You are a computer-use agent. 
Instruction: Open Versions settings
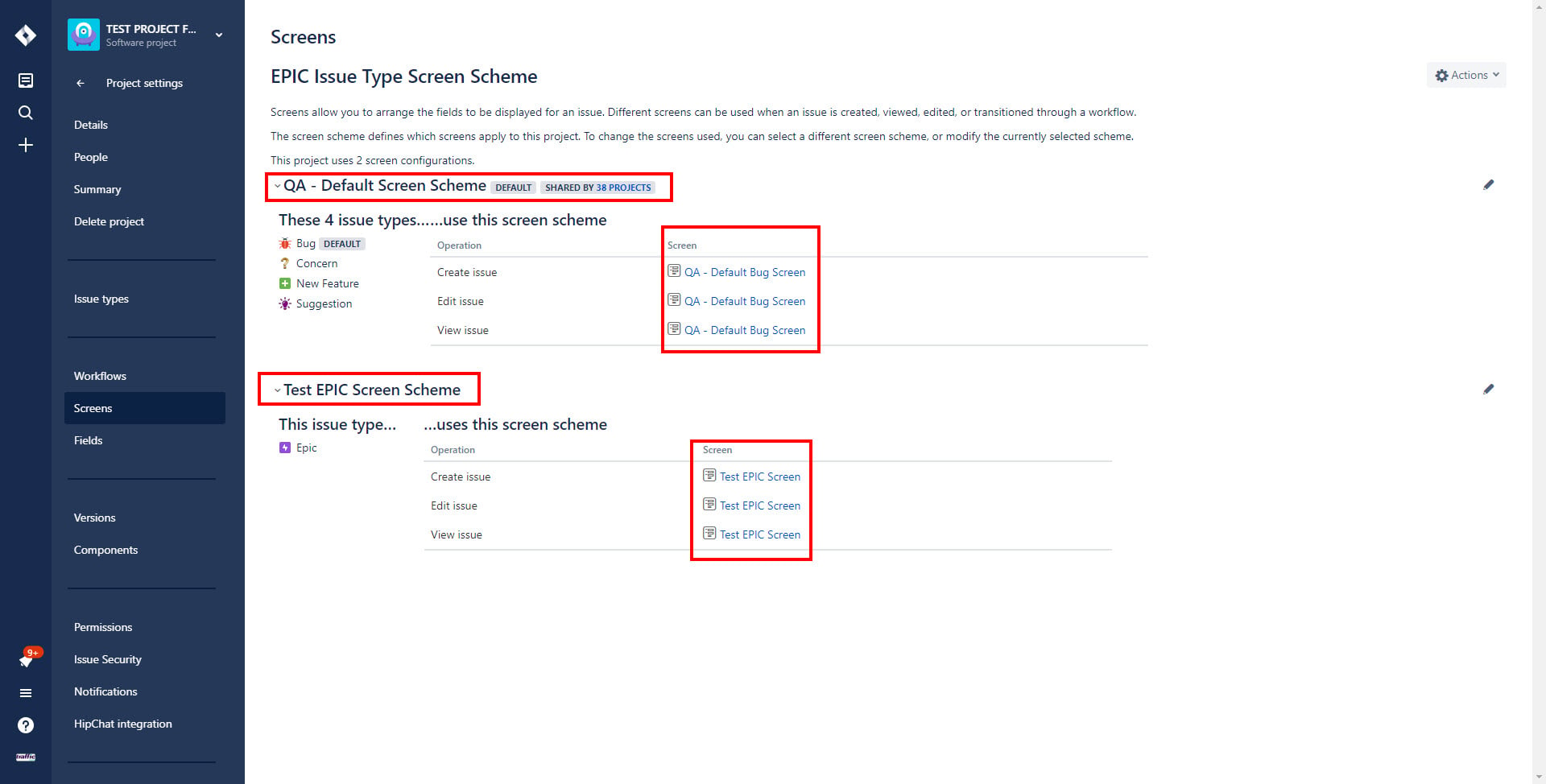(x=95, y=518)
